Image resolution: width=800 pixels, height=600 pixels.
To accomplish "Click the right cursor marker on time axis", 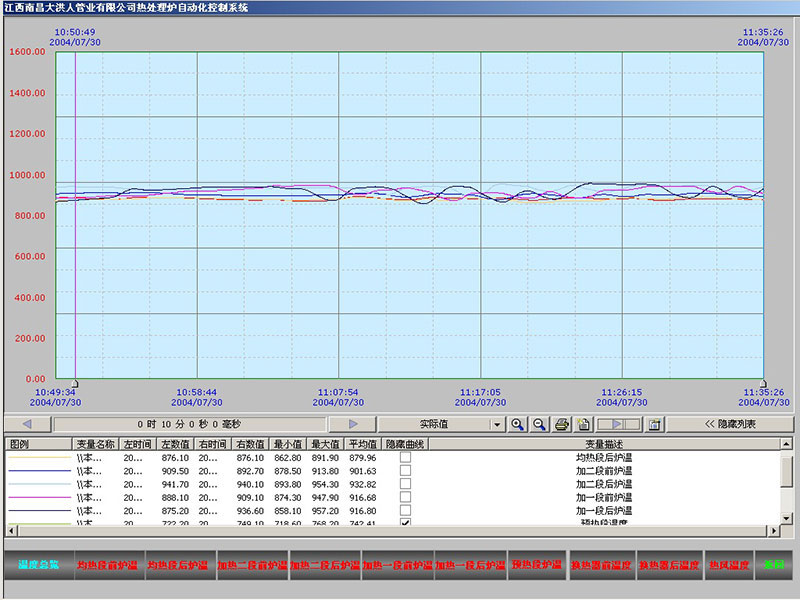I will point(763,382).
